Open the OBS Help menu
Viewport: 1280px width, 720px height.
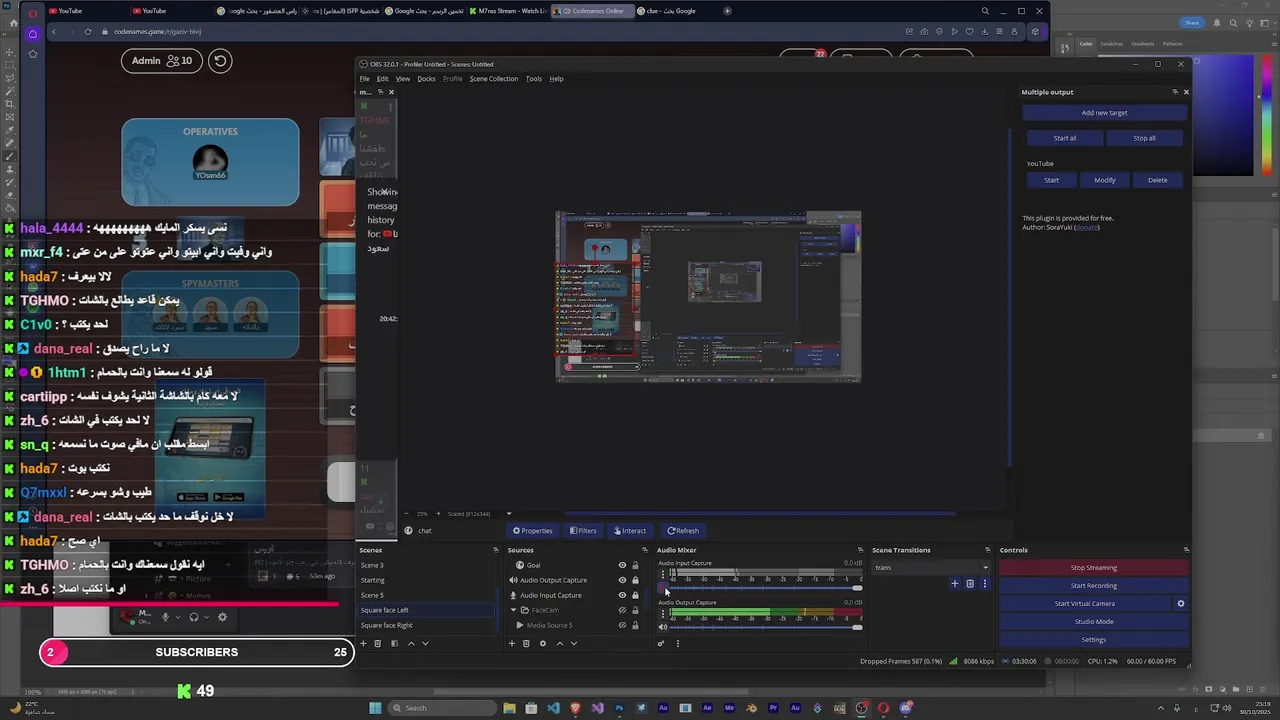point(556,79)
